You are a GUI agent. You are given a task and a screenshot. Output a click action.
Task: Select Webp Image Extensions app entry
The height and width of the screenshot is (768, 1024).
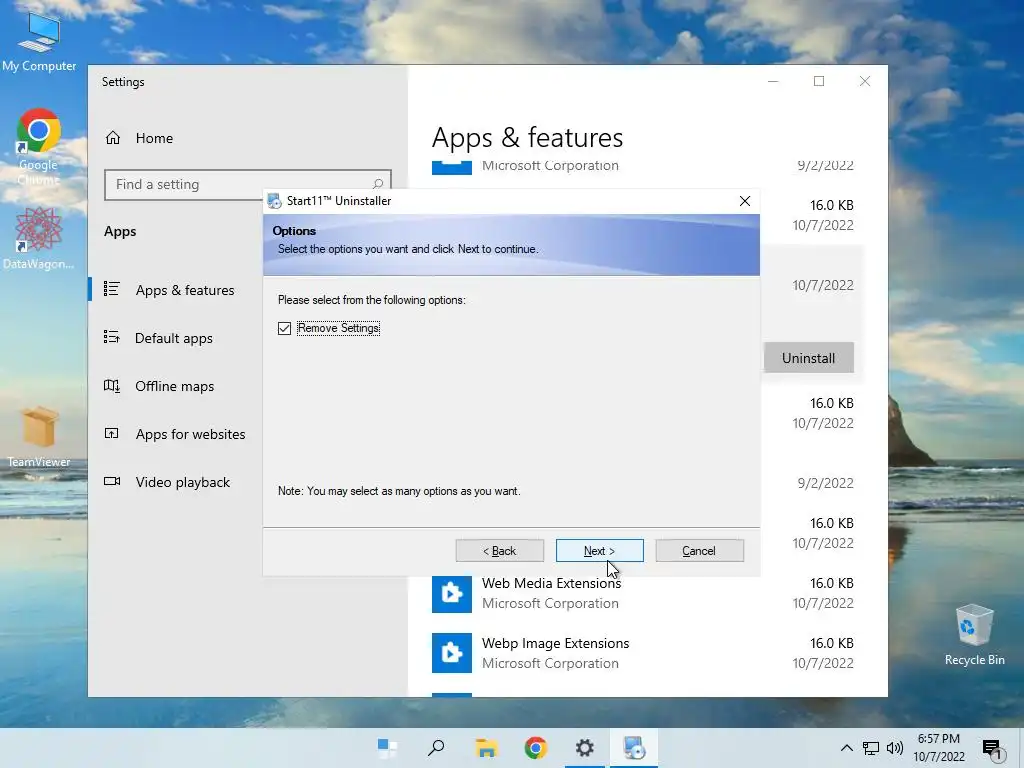[643, 653]
